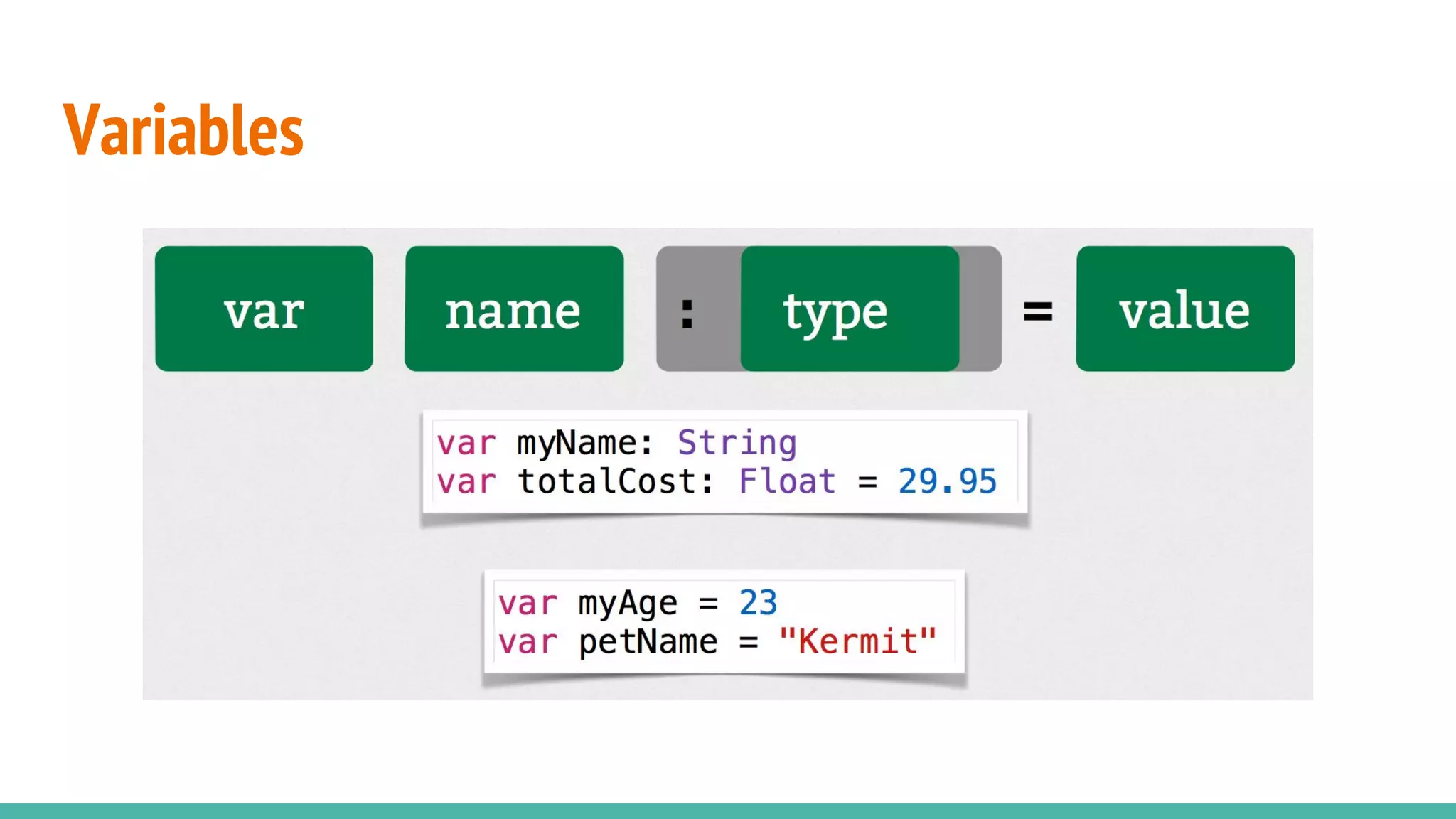
Task: Click the 'var' keyword before myAge
Action: (x=528, y=604)
